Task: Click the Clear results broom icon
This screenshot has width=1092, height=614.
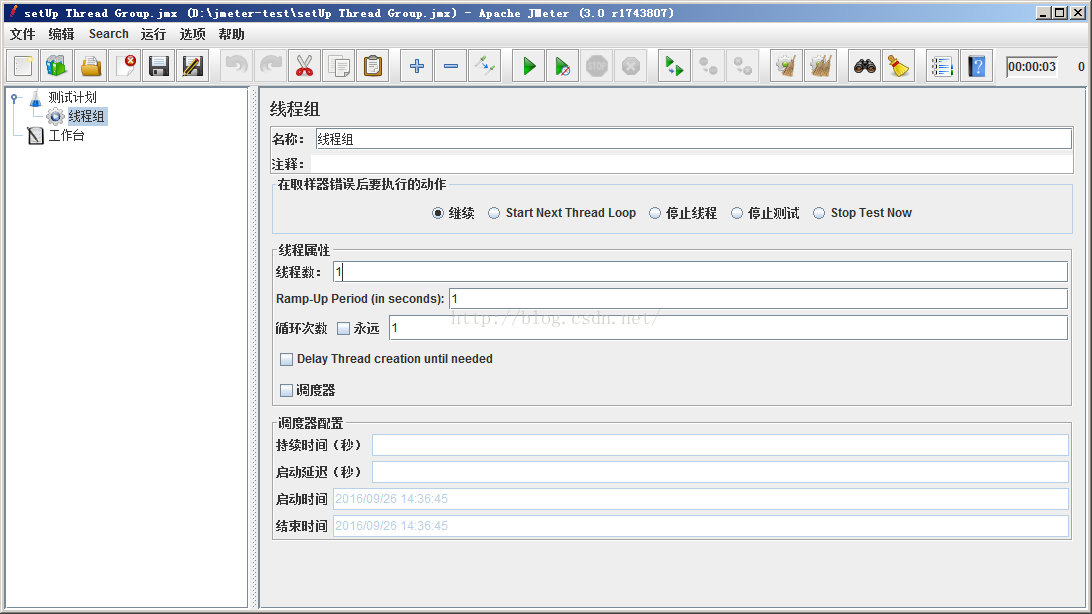Action: coord(786,66)
